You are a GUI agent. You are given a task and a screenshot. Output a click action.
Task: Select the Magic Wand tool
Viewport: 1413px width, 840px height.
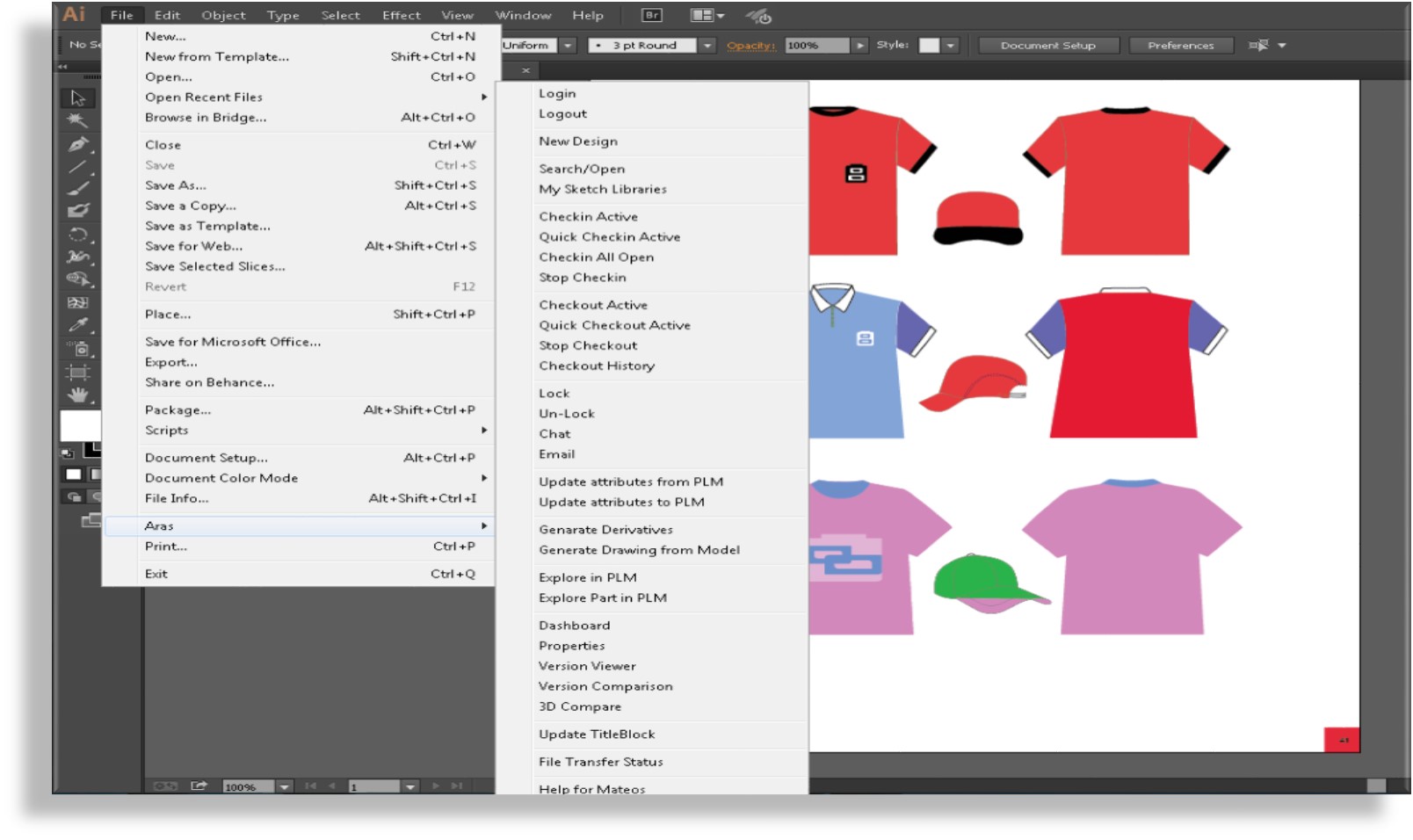point(78,120)
